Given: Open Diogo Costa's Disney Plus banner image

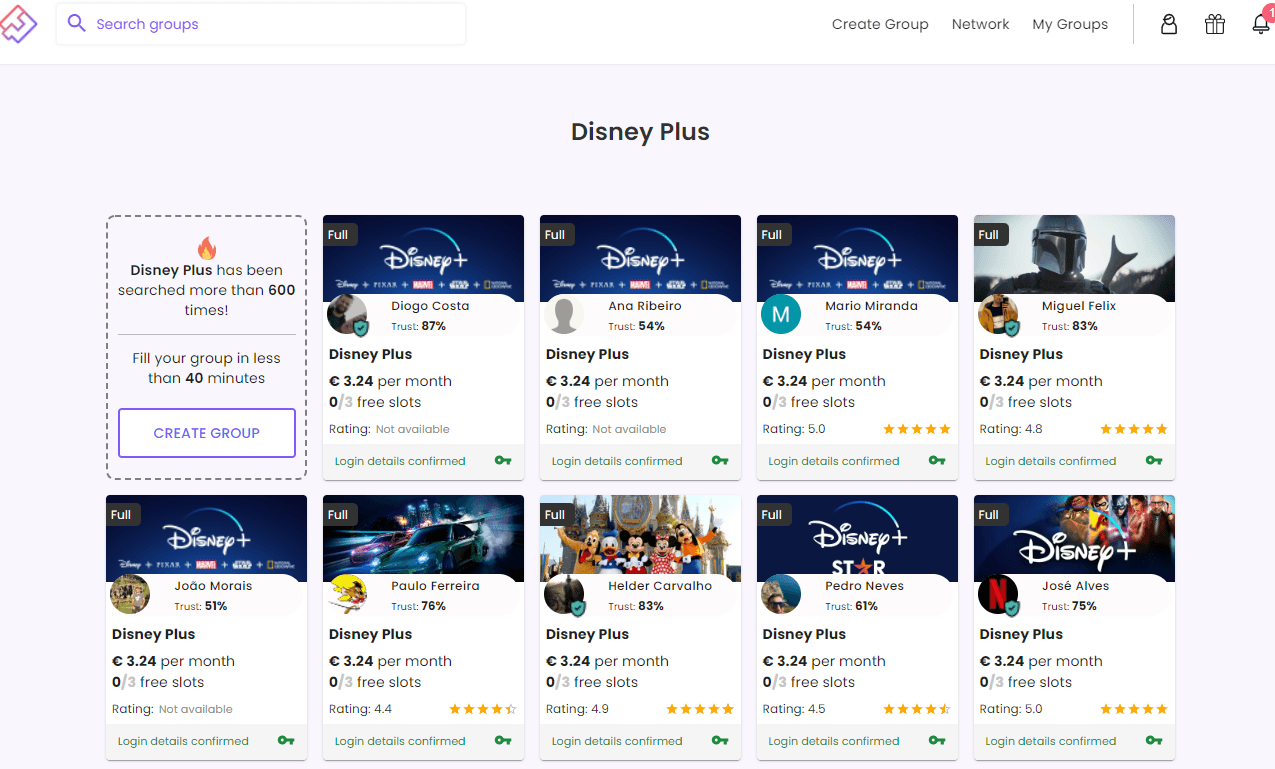Looking at the screenshot, I should [423, 258].
